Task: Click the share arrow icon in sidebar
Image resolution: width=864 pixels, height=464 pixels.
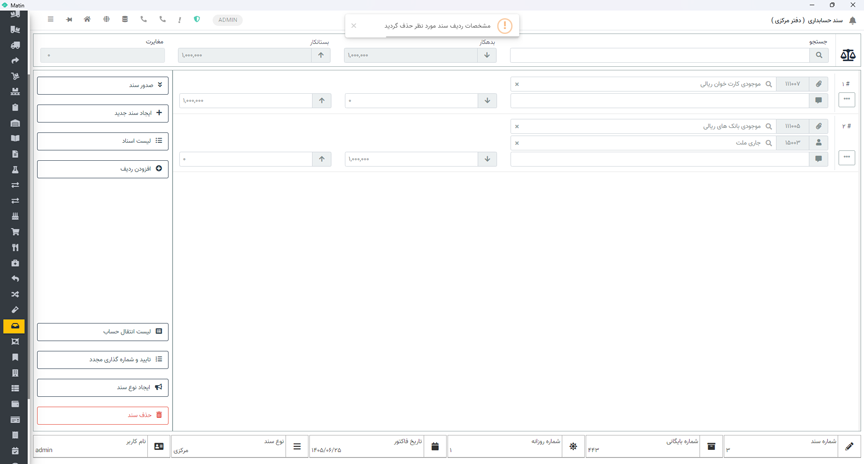Action: pos(15,61)
